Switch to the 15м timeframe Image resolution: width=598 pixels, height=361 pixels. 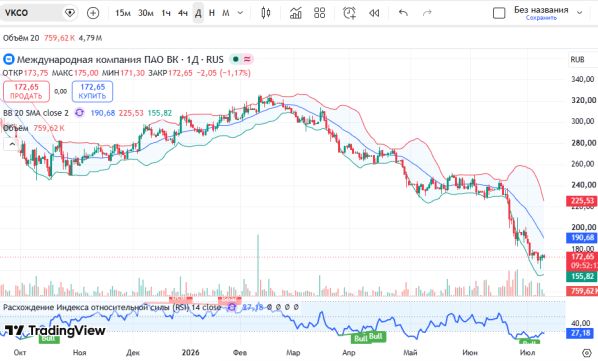click(123, 13)
